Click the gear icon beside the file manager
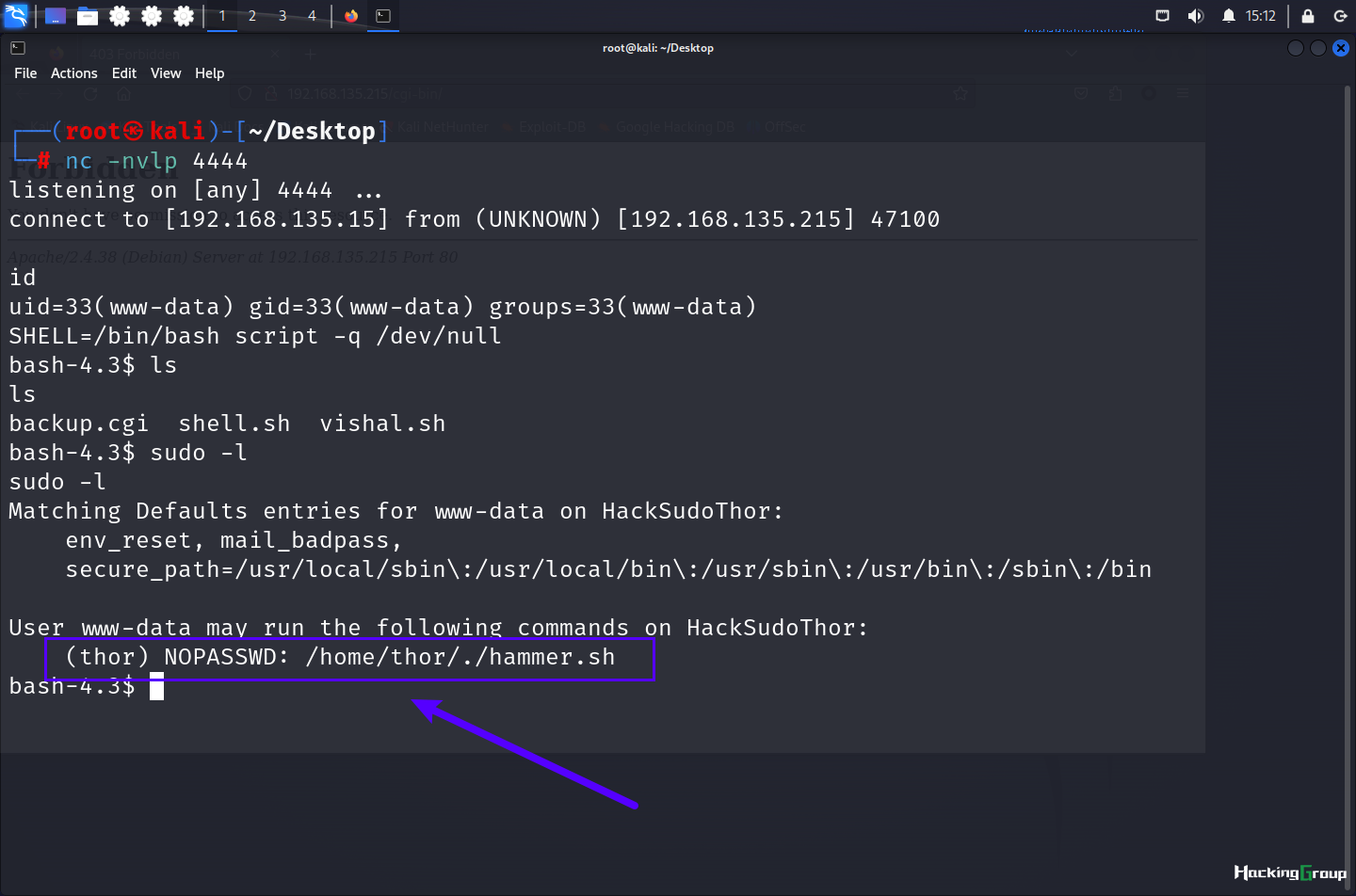Screen dimensions: 1356x896 (120, 16)
